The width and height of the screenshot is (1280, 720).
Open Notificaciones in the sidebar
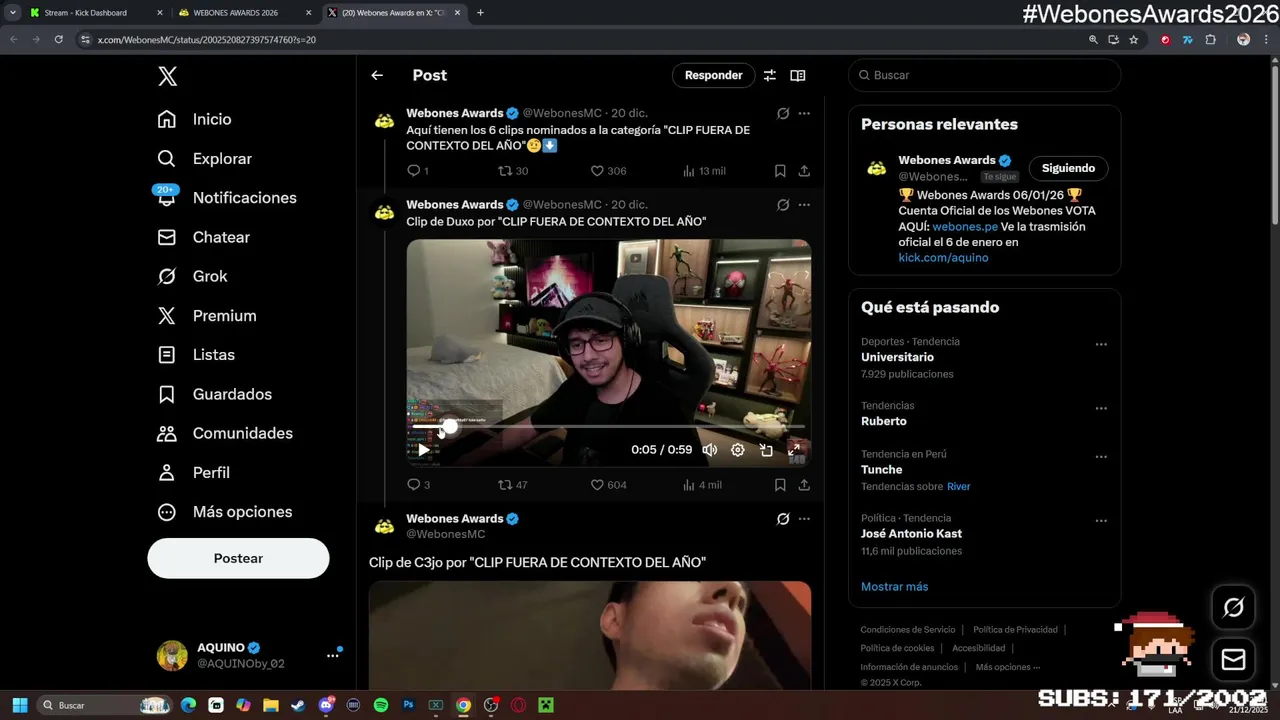click(x=227, y=198)
